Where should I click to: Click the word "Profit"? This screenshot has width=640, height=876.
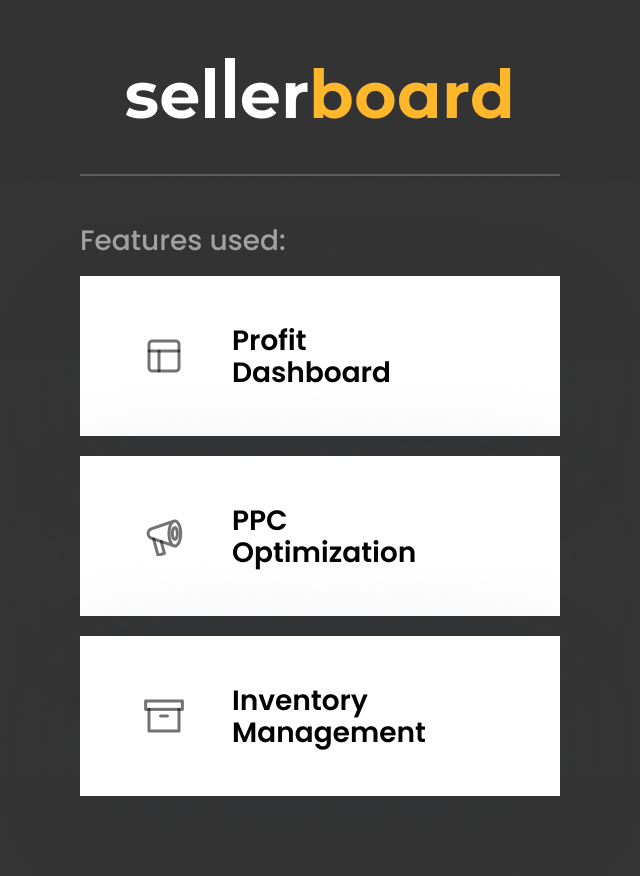click(269, 341)
